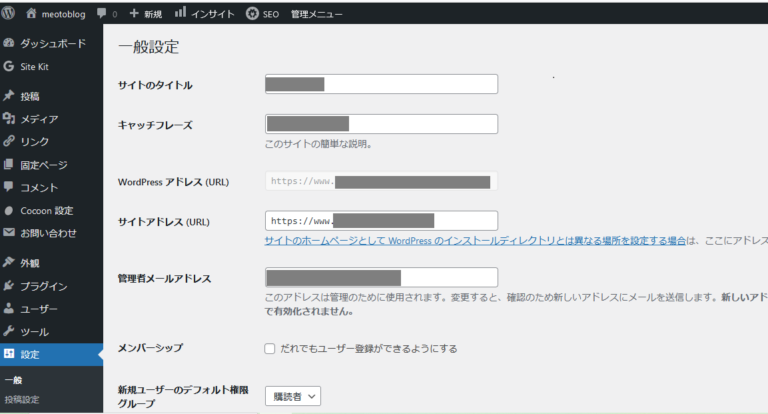Viewport: 768px width, 414px height.
Task: Open お問い合わせ contact menu item
Action: pyautogui.click(x=48, y=234)
